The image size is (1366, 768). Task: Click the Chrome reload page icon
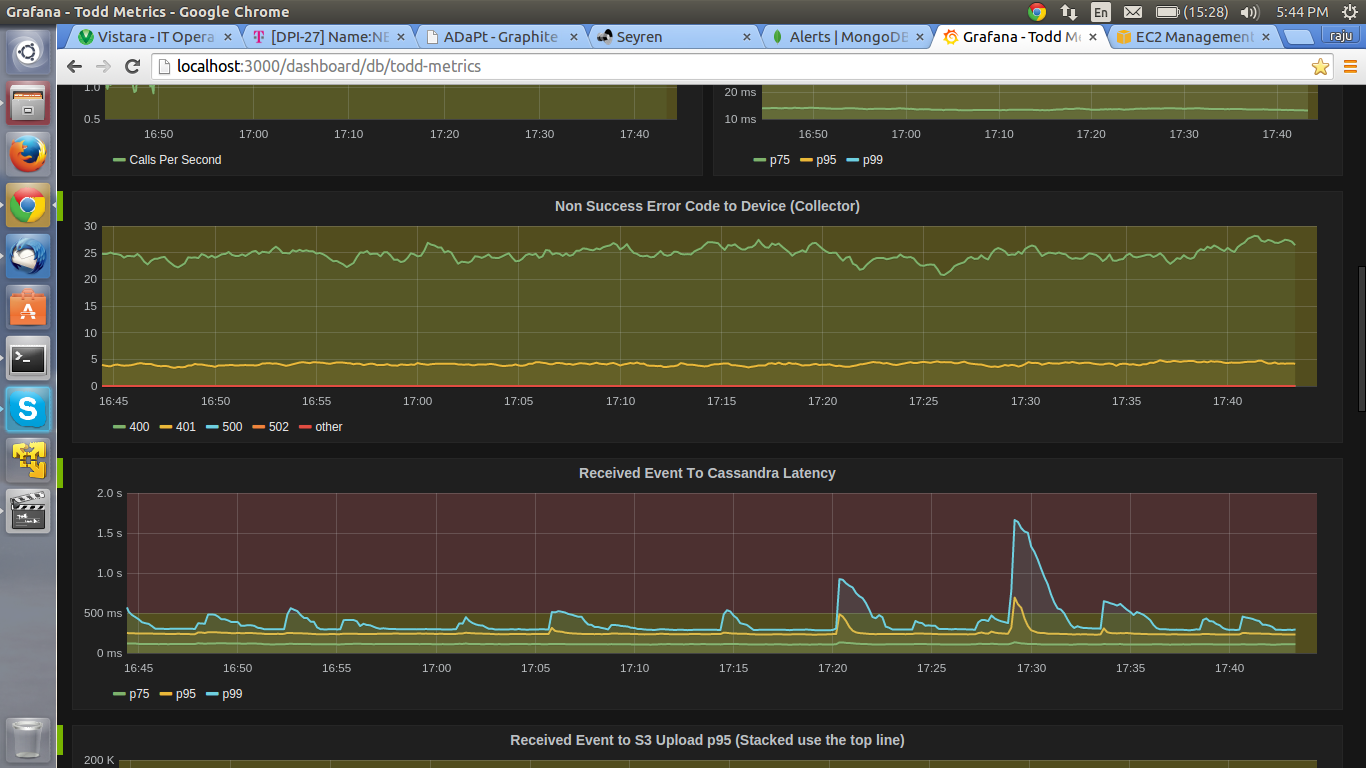132,67
